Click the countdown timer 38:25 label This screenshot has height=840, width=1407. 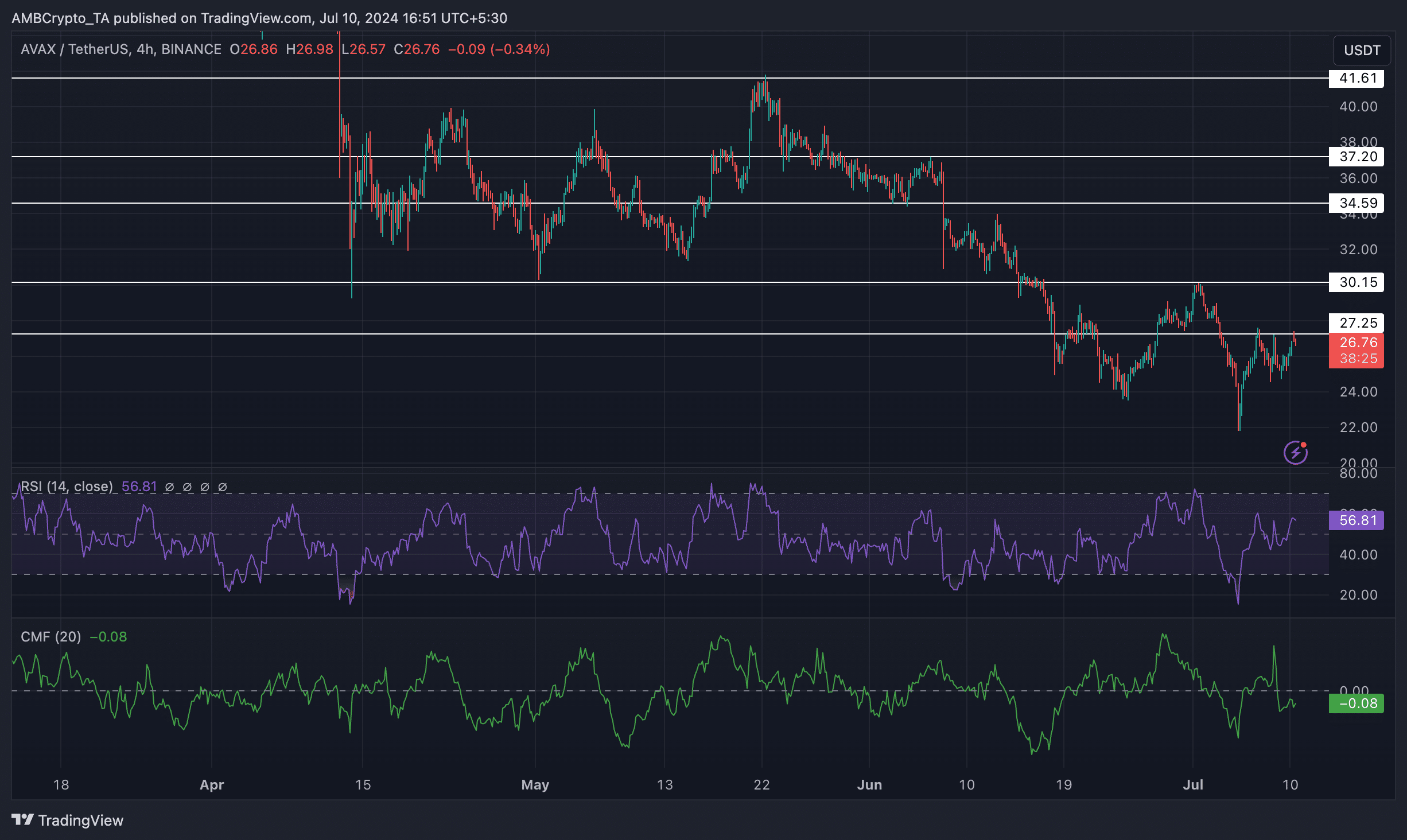coord(1358,359)
